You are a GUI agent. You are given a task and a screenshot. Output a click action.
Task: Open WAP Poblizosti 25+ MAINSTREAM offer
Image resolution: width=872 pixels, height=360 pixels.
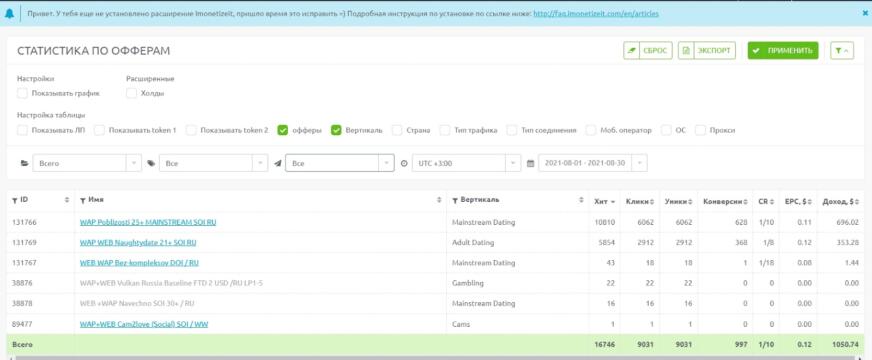point(148,222)
